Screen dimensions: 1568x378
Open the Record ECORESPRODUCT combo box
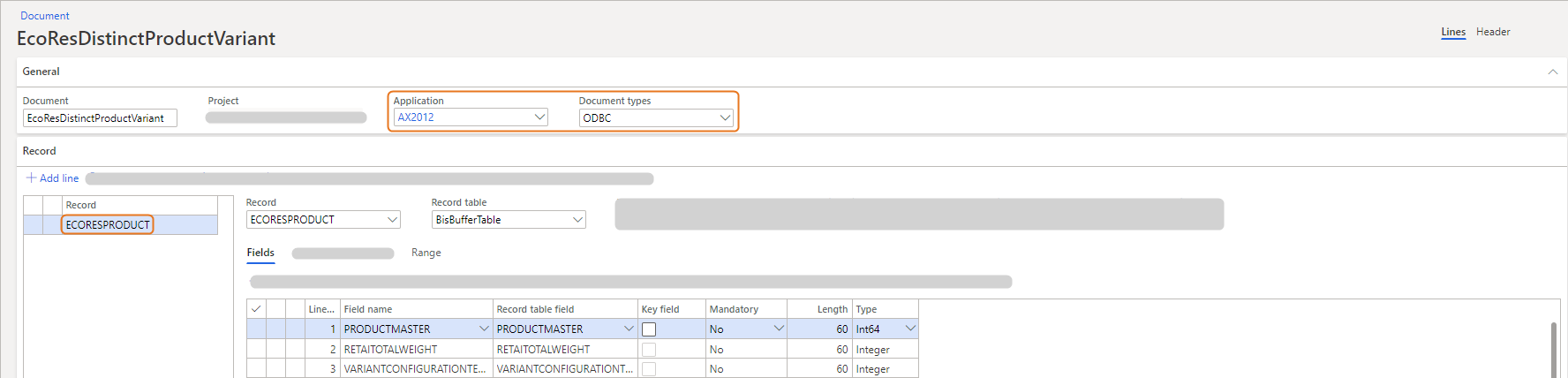click(393, 220)
